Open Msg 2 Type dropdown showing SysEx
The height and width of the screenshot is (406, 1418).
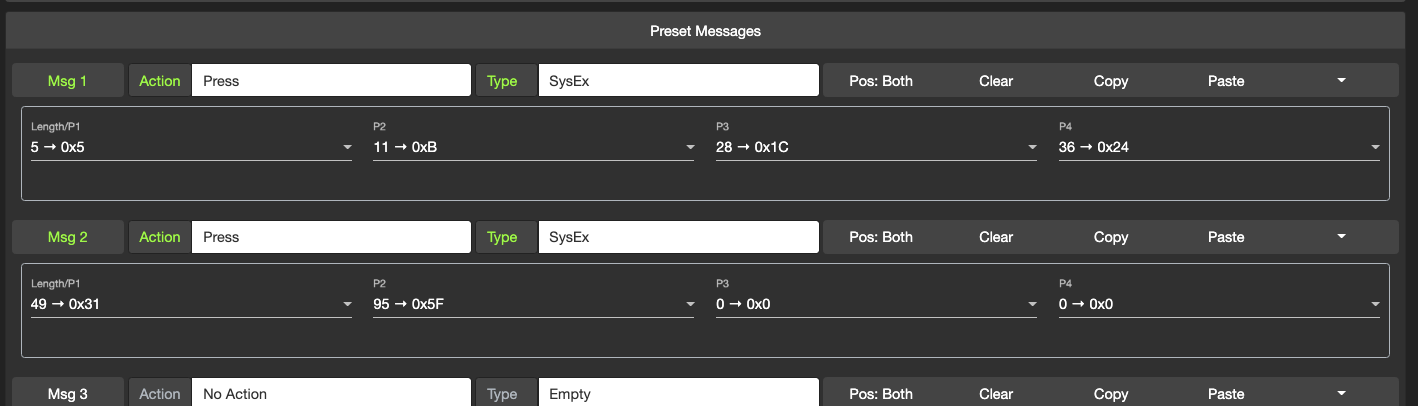677,237
